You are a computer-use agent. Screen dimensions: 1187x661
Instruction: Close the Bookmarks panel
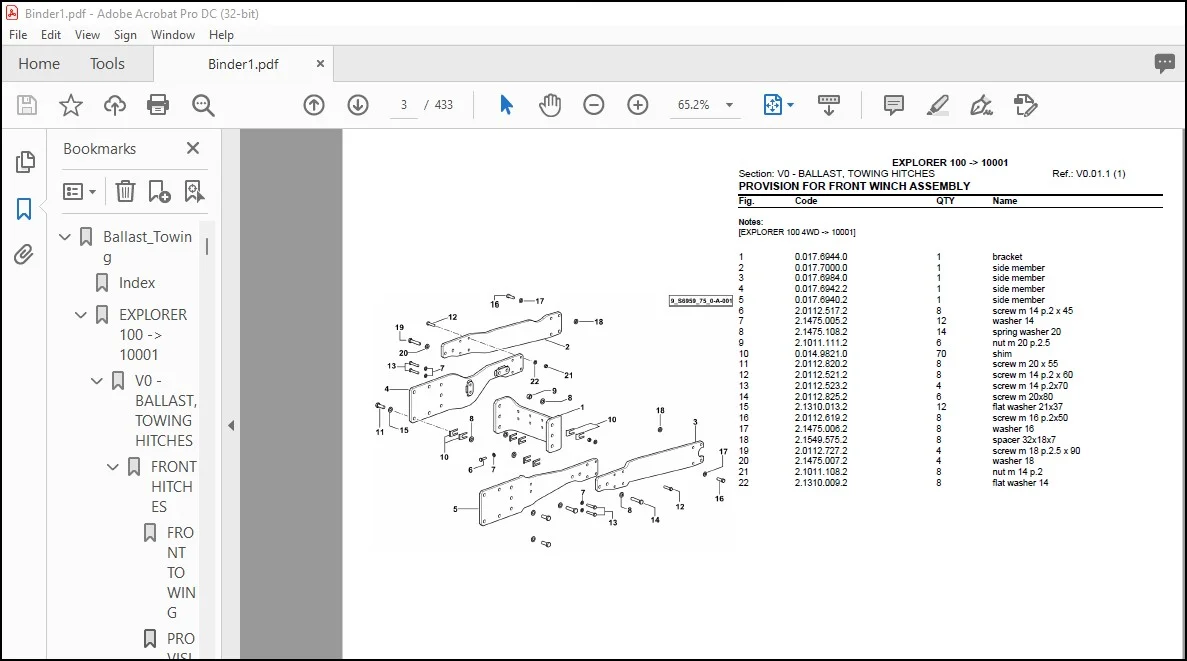[193, 148]
